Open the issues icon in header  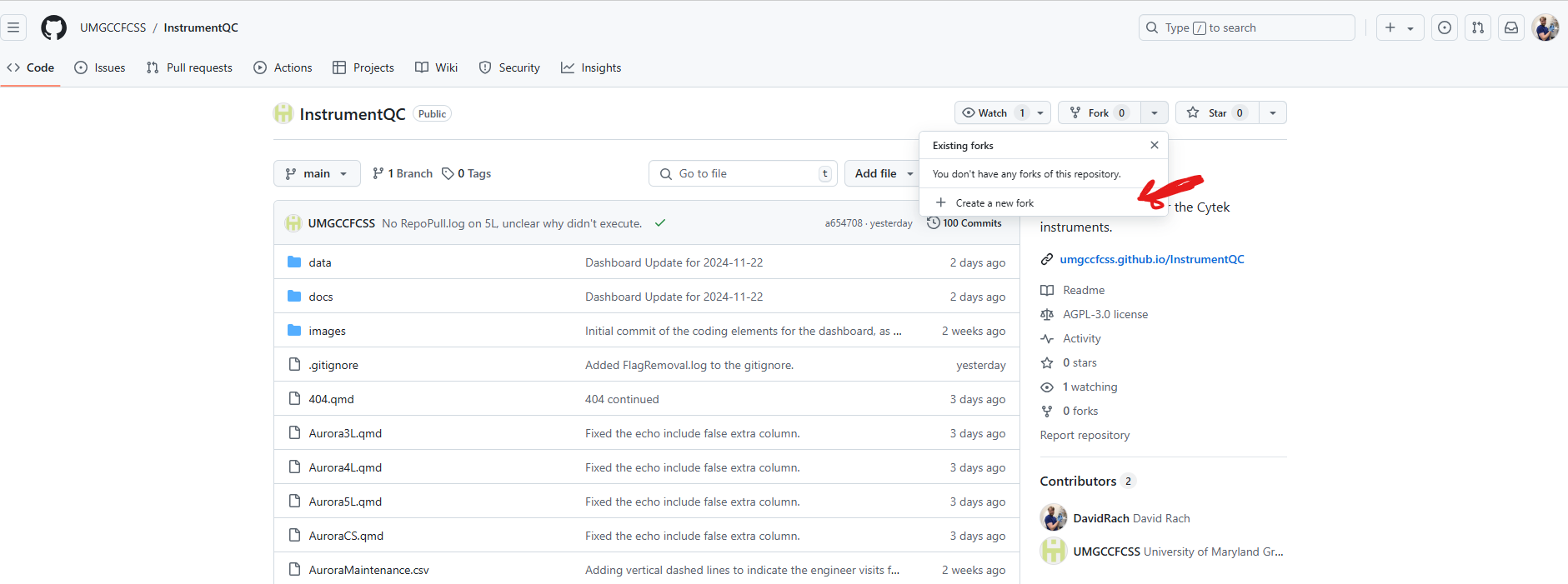coord(1444,27)
